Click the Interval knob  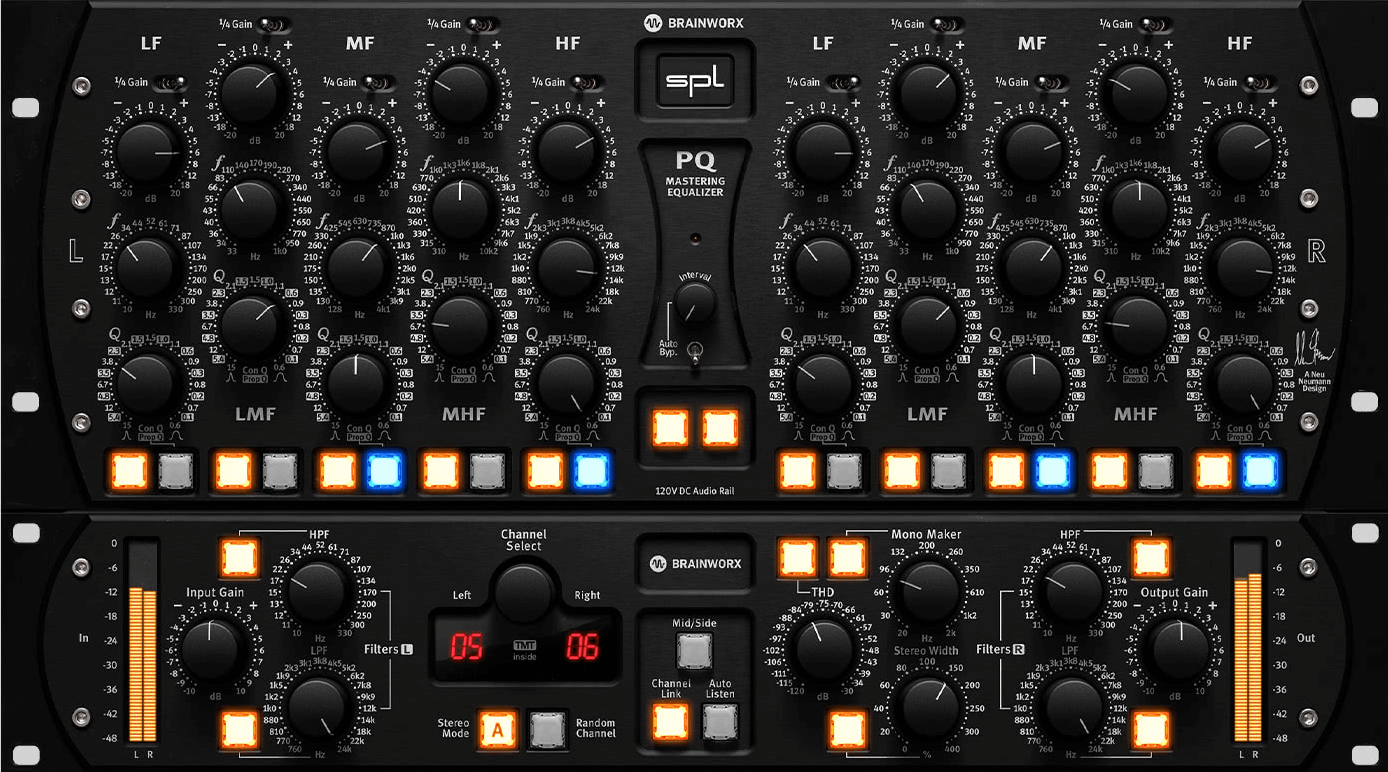693,301
